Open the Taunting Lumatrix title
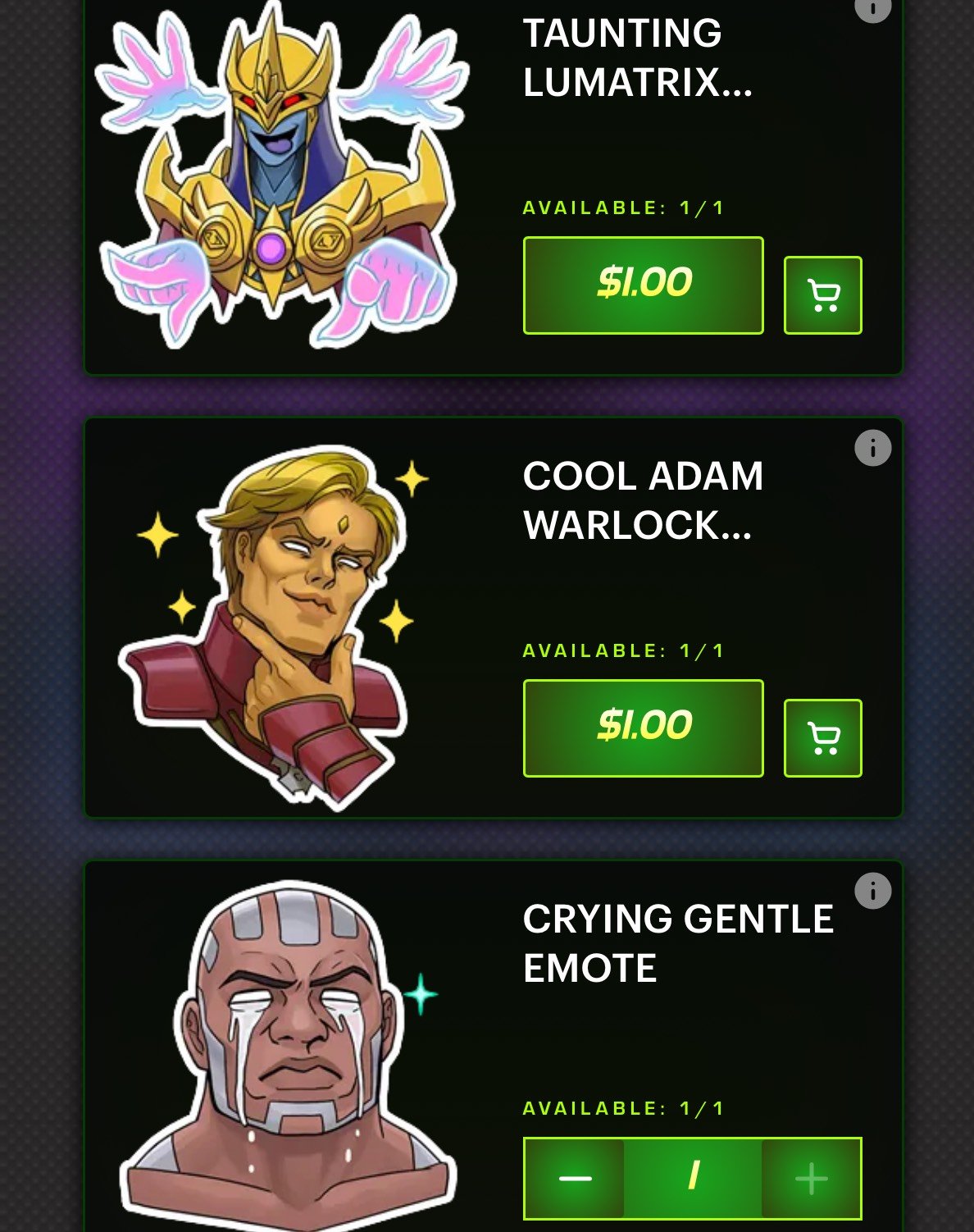Viewport: 974px width, 1232px height. [x=638, y=57]
